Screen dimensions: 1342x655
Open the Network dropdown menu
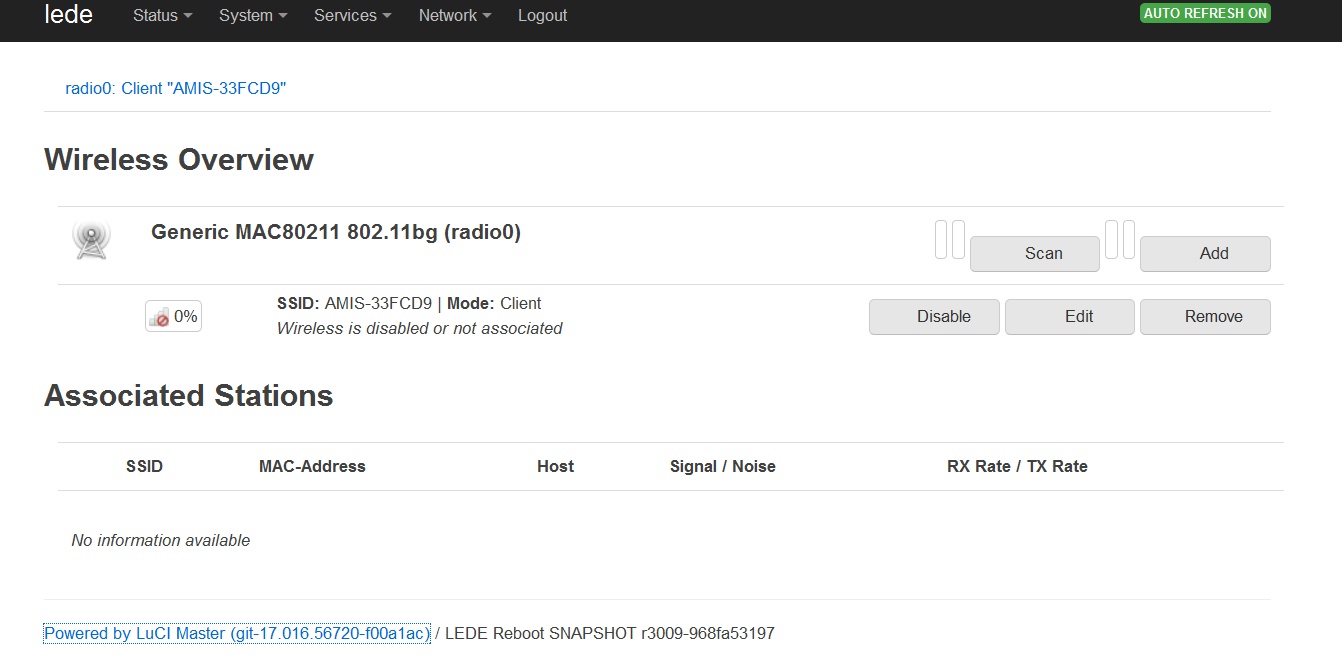[455, 16]
